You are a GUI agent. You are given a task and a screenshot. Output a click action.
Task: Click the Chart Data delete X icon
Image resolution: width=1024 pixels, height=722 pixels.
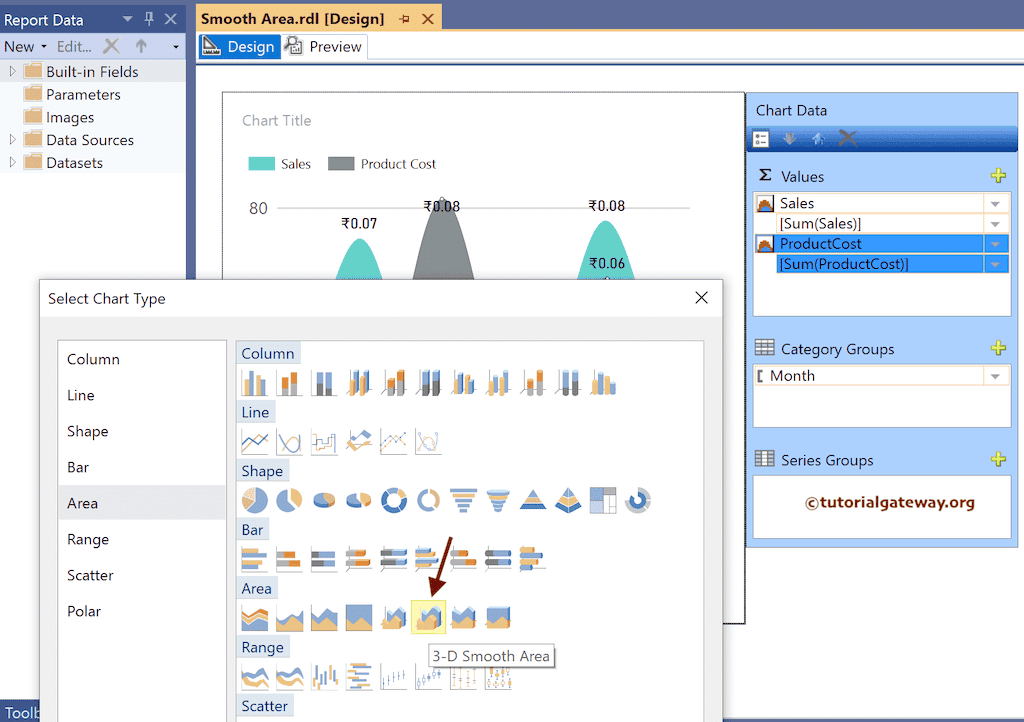(x=848, y=138)
